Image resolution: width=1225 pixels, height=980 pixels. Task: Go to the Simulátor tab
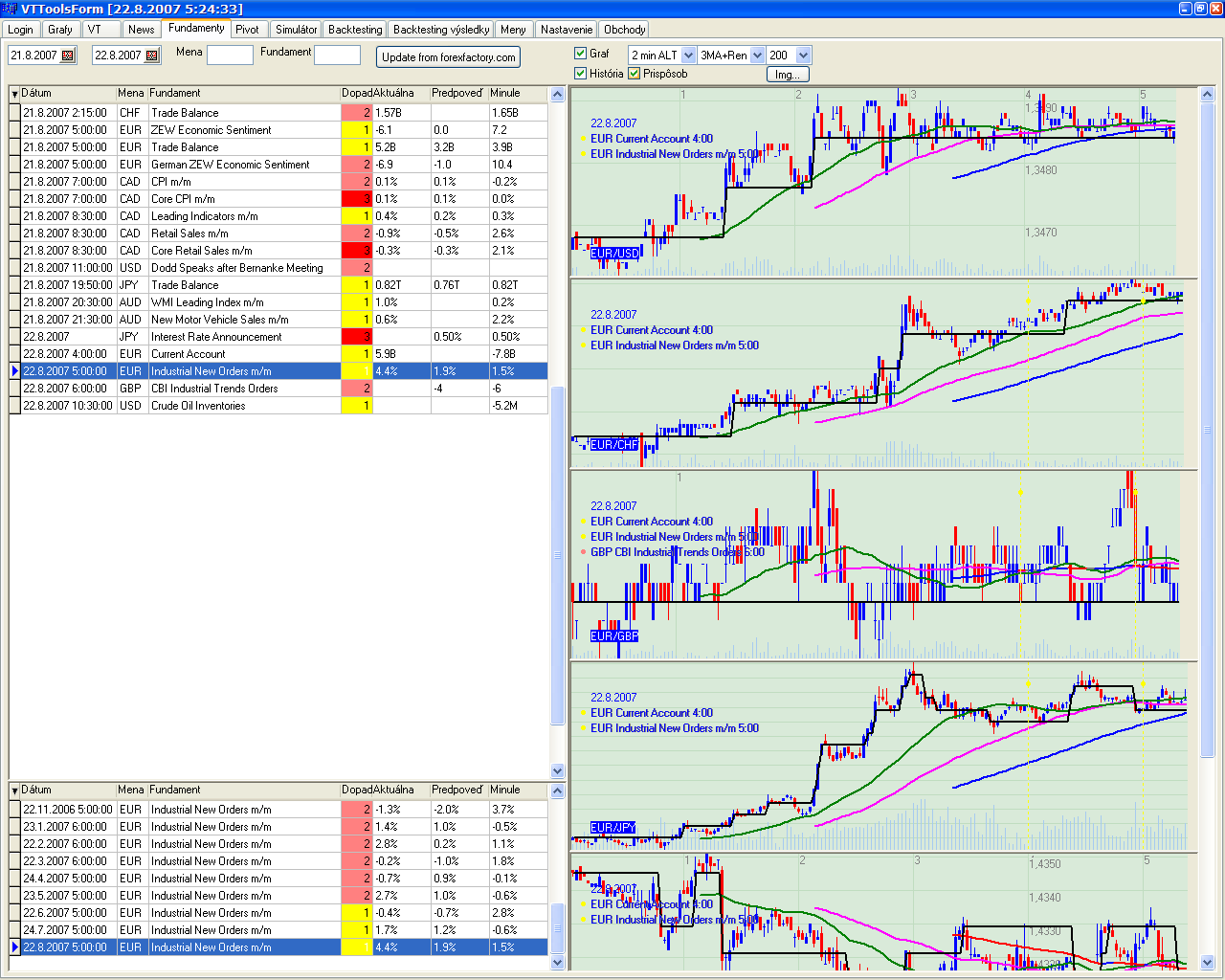click(x=297, y=30)
